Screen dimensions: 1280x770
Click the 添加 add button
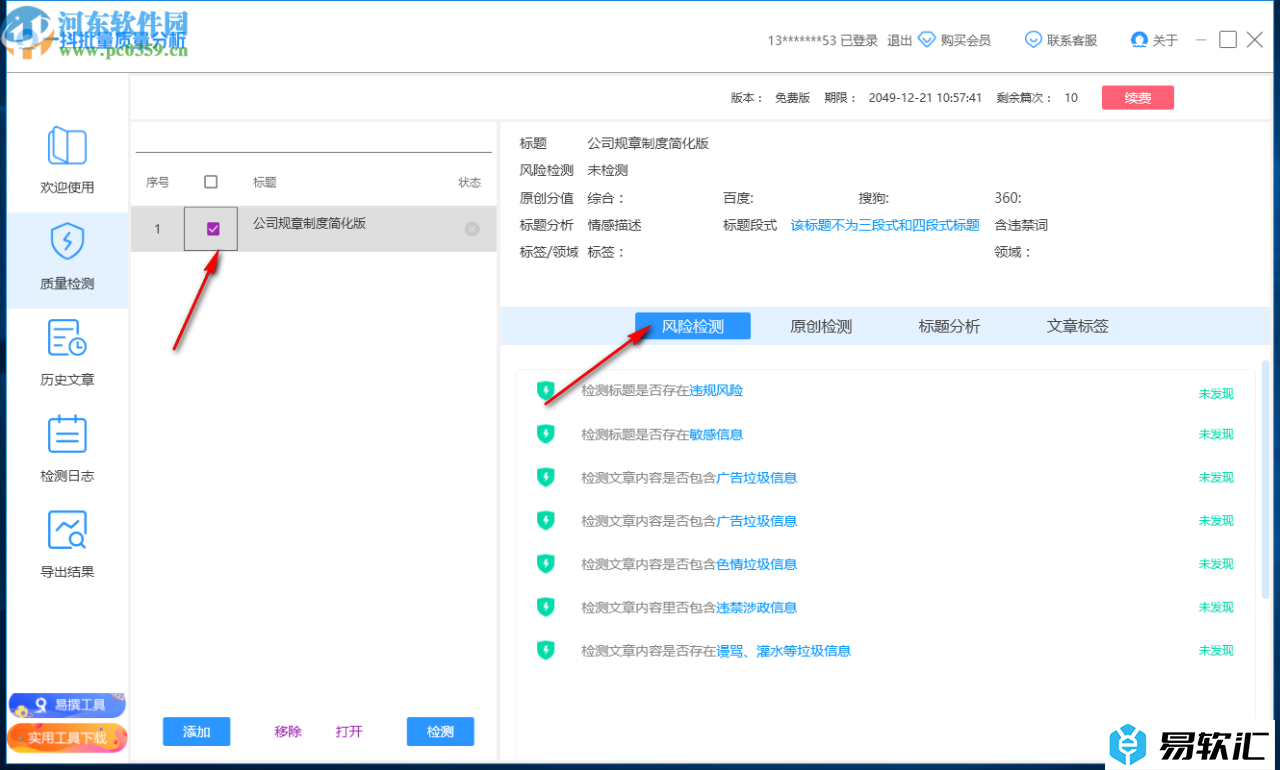click(x=197, y=732)
